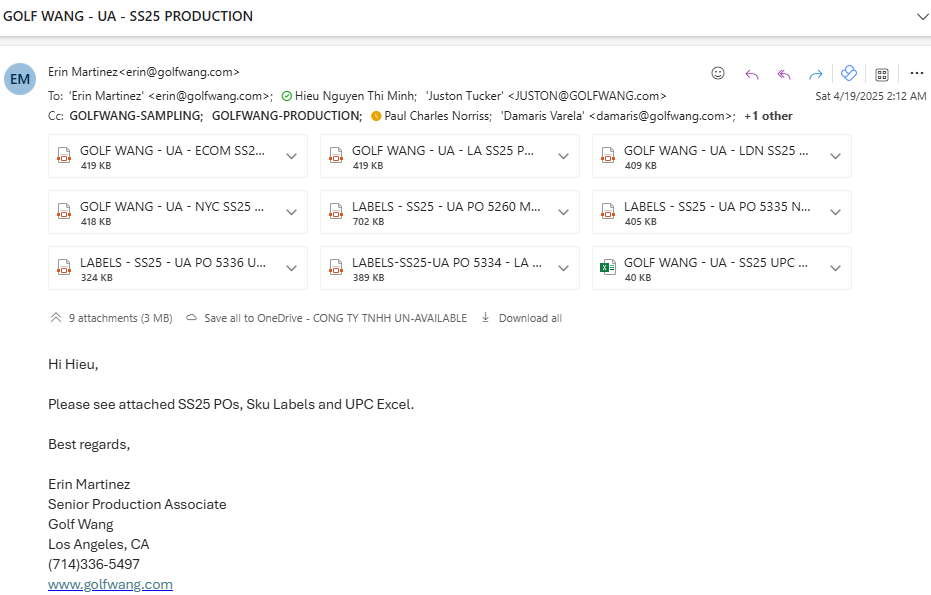931x595 pixels.
Task: Open LABELS - SS25 - UA PO 5260 attachment
Action: coord(450,212)
